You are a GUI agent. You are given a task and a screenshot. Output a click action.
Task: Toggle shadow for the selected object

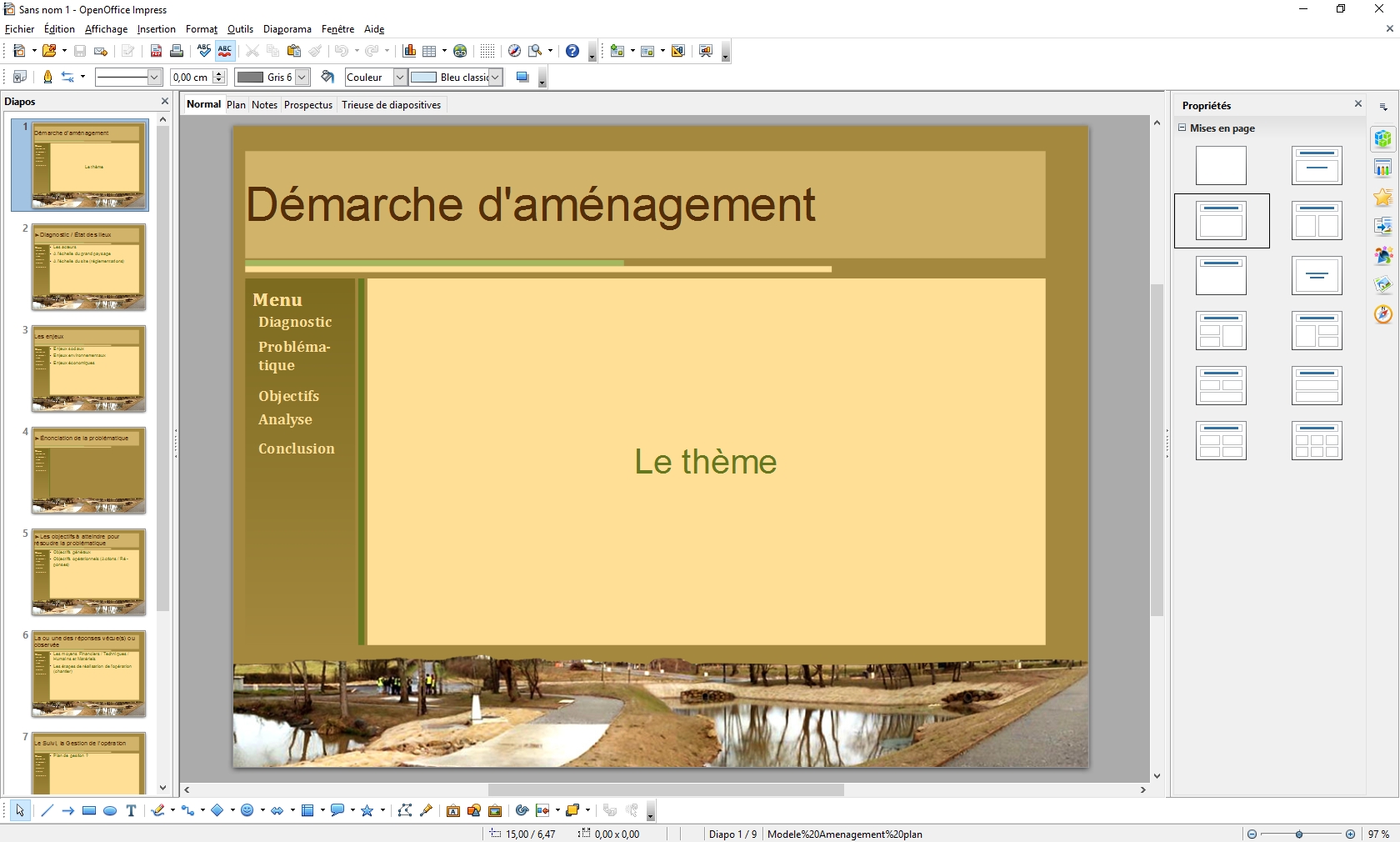click(522, 78)
